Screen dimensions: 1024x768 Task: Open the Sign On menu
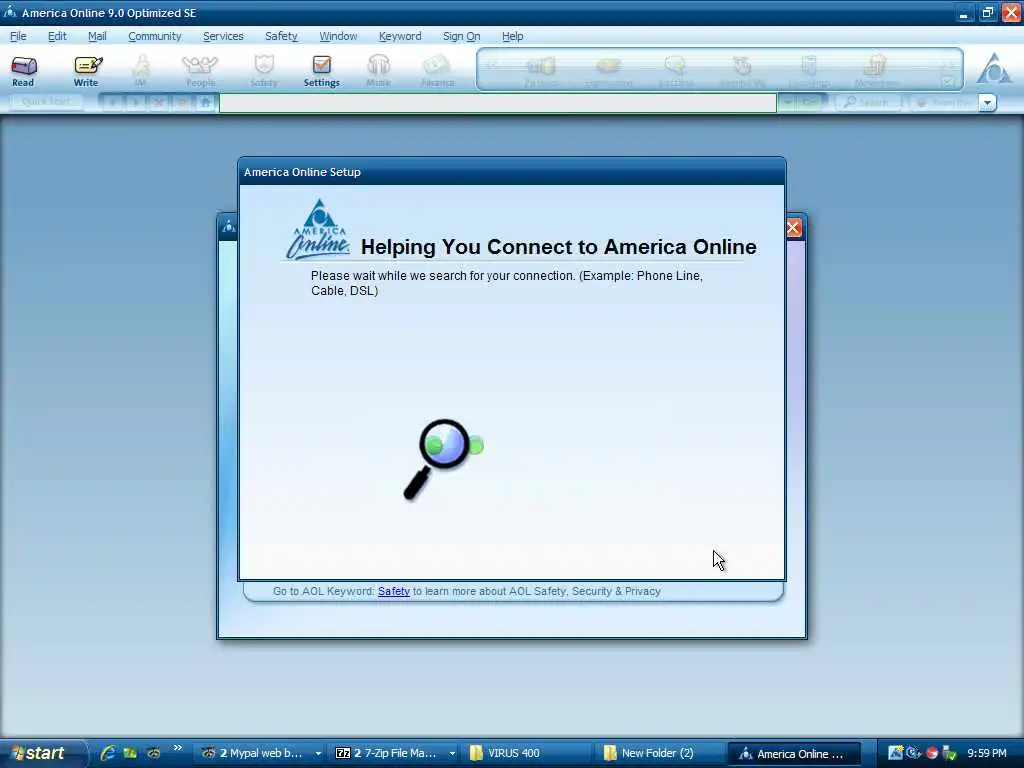click(x=462, y=36)
